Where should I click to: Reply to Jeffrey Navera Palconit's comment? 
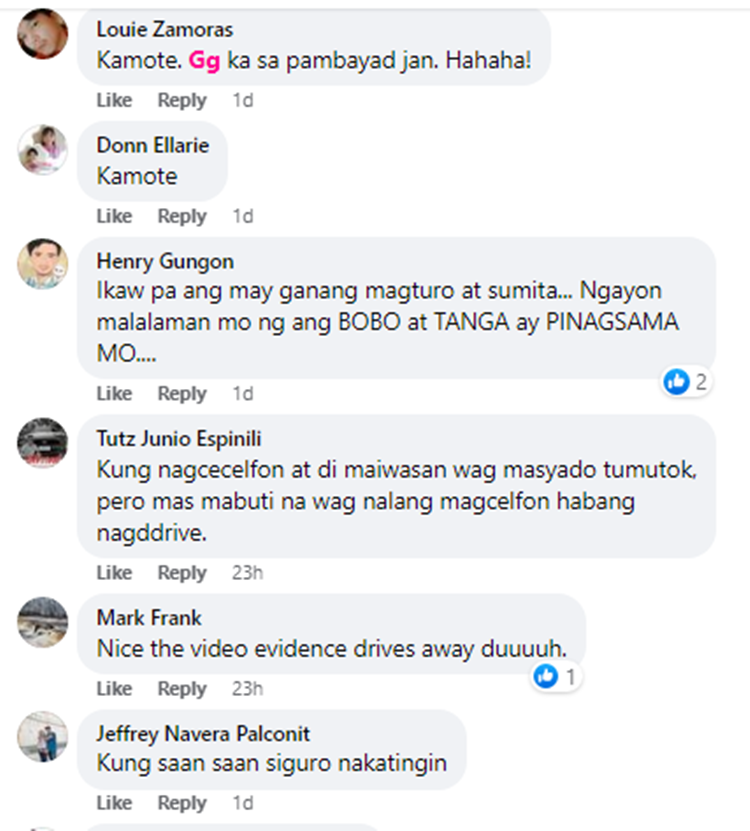182,803
